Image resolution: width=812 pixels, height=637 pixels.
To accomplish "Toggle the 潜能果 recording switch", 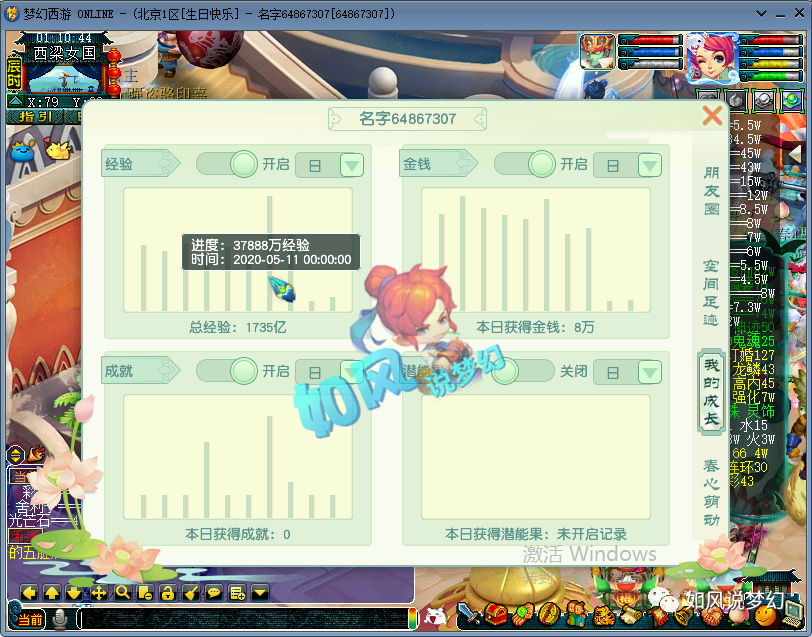I will 523,371.
